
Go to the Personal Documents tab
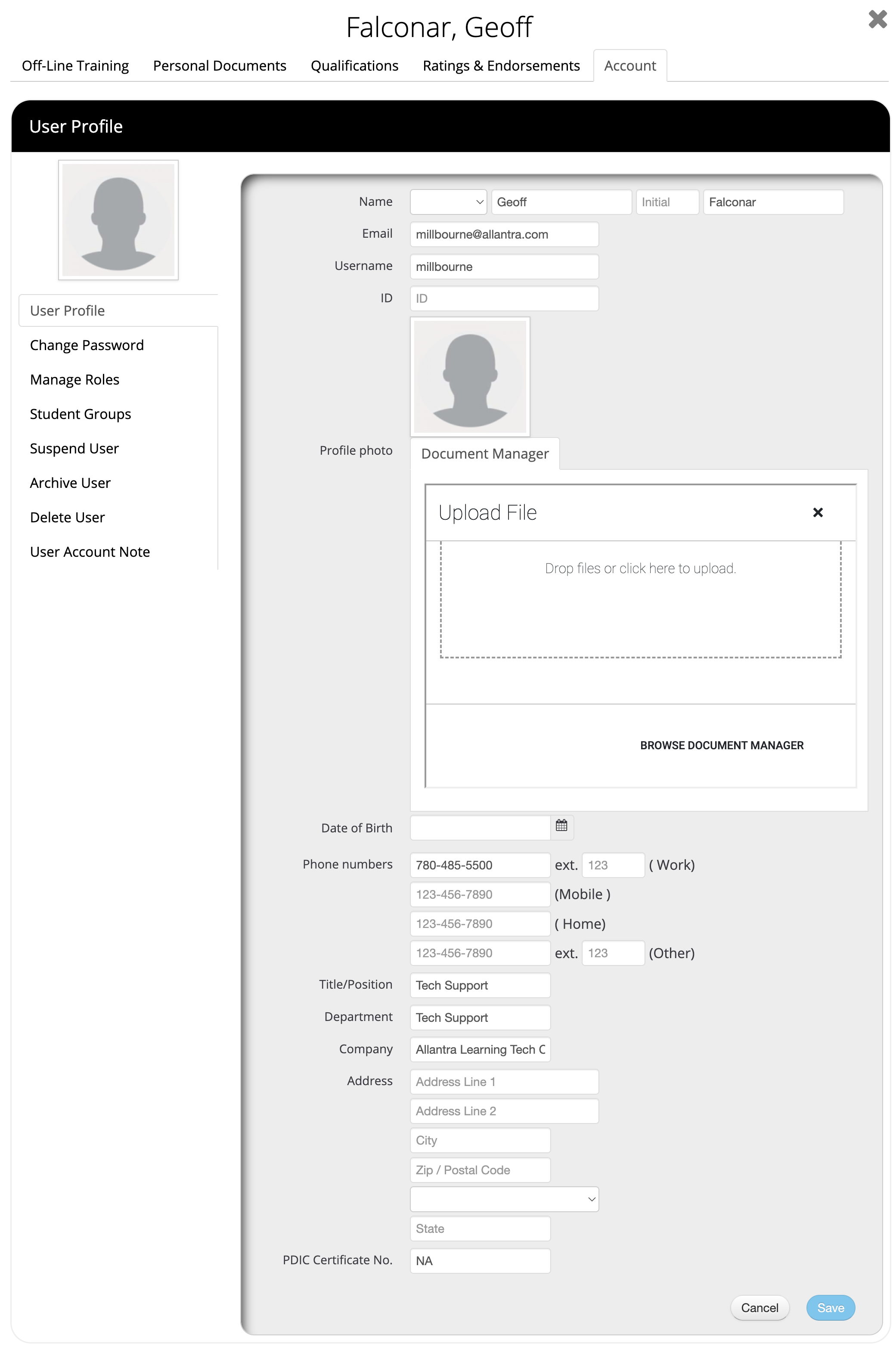point(220,66)
